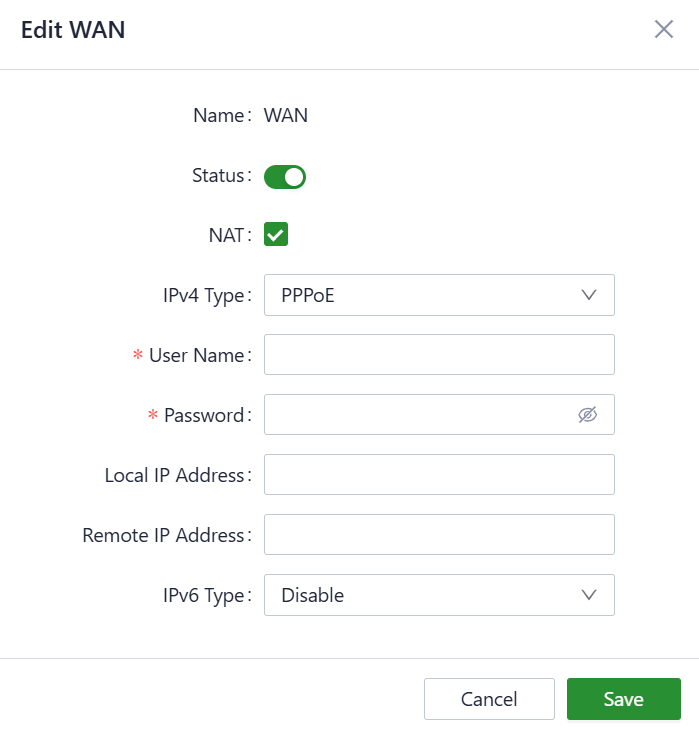Screen dimensions: 699x736
Task: Focus the Remote IP Address input box
Action: tap(439, 535)
